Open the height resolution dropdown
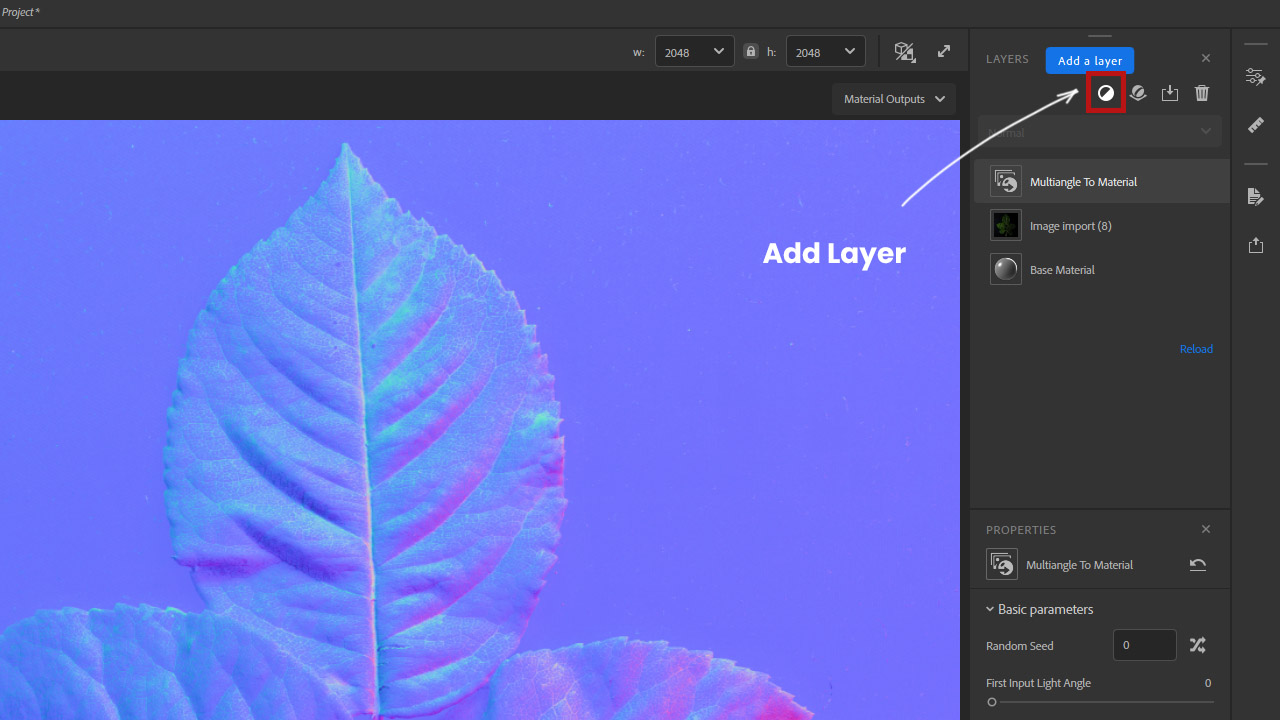 [826, 52]
